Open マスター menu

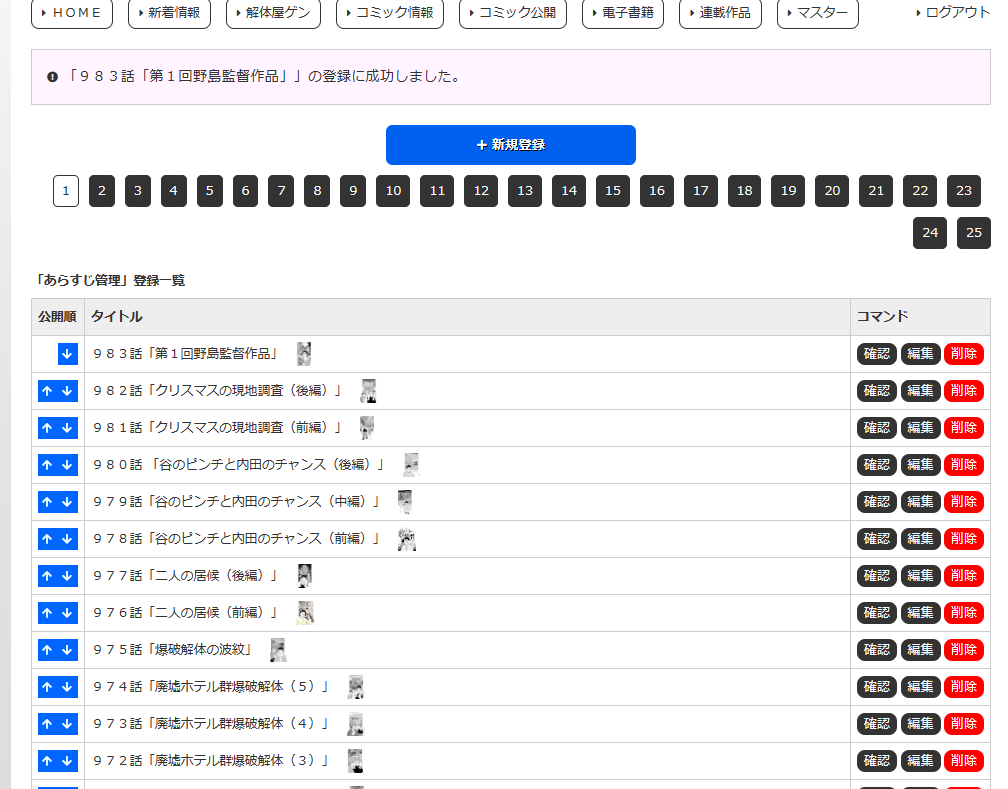[818, 13]
